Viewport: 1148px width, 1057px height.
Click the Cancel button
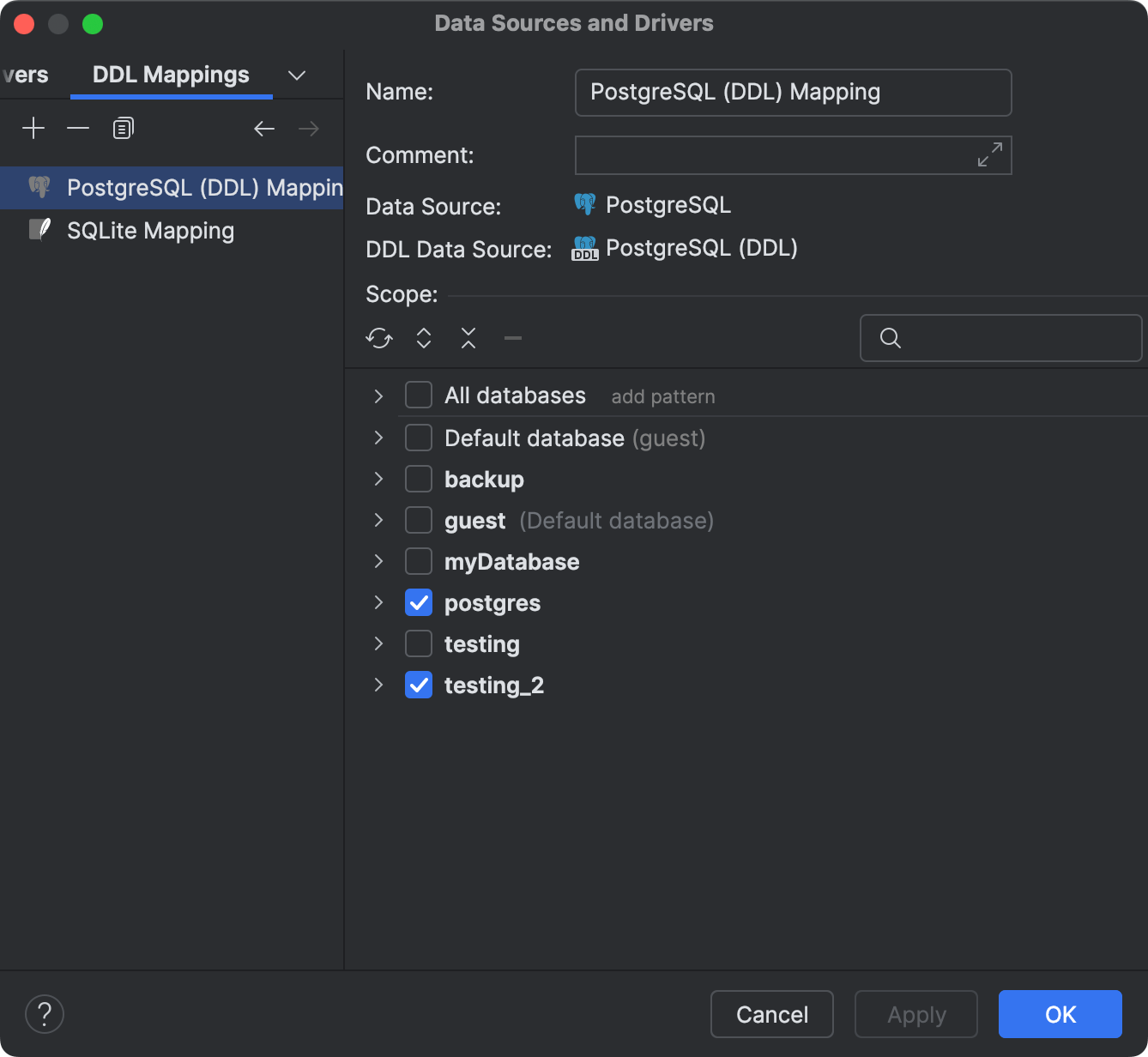[771, 1014]
